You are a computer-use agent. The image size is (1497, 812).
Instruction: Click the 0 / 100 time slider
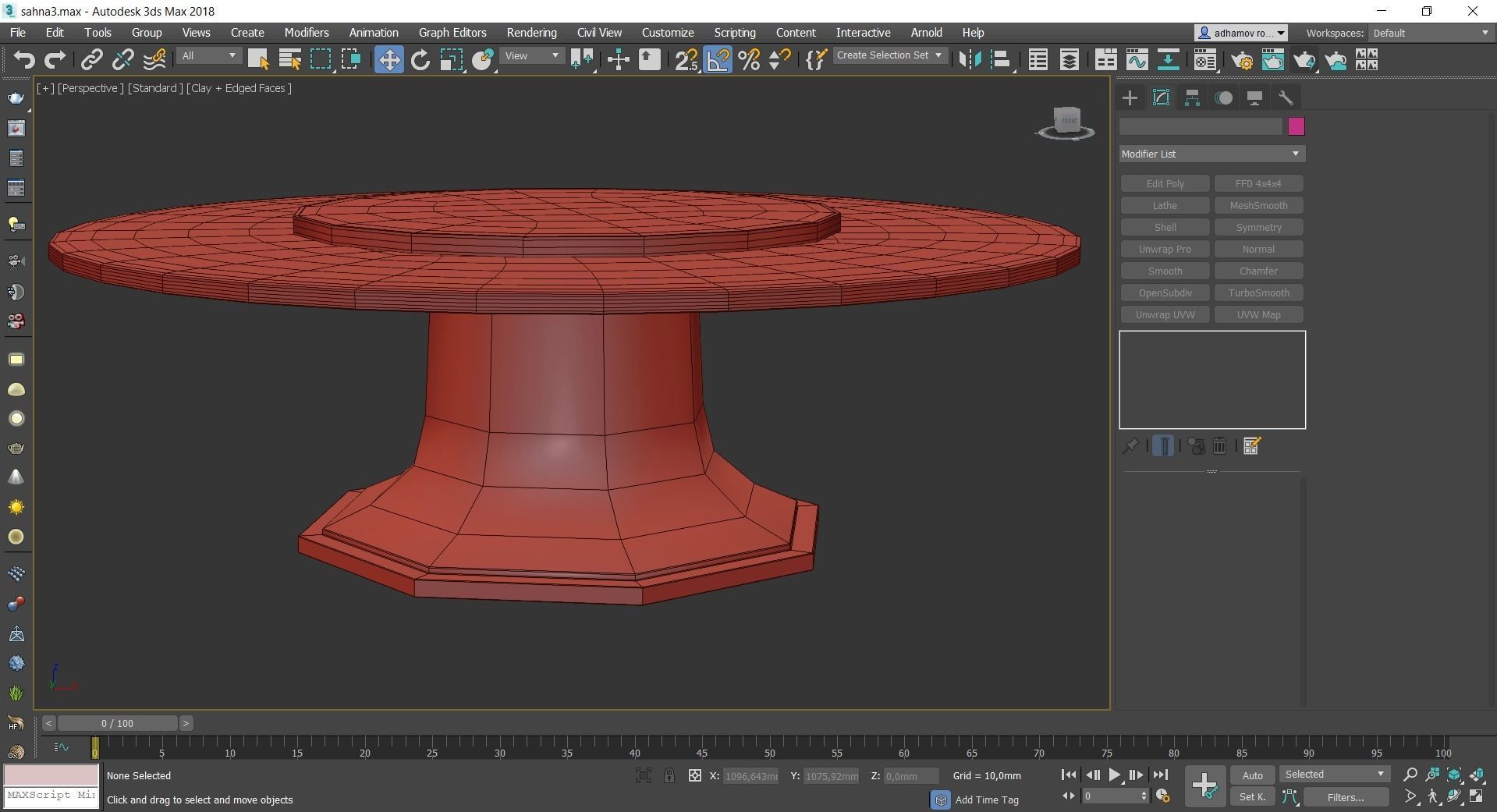117,723
